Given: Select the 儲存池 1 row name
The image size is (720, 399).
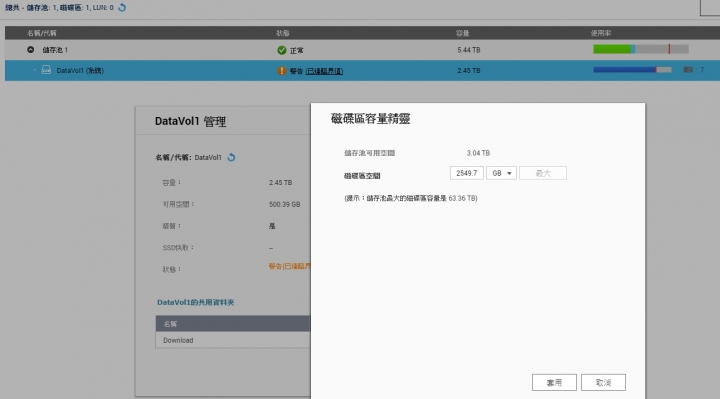Looking at the screenshot, I should 55,50.
